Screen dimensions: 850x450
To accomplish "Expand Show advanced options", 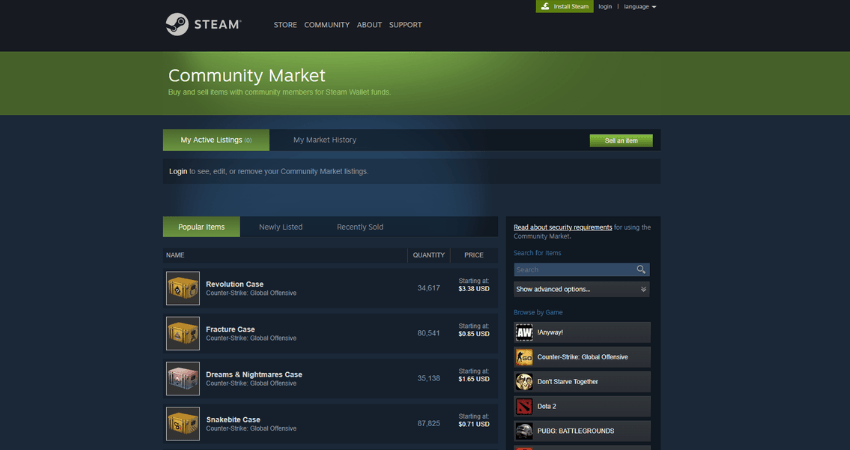I will coord(582,289).
